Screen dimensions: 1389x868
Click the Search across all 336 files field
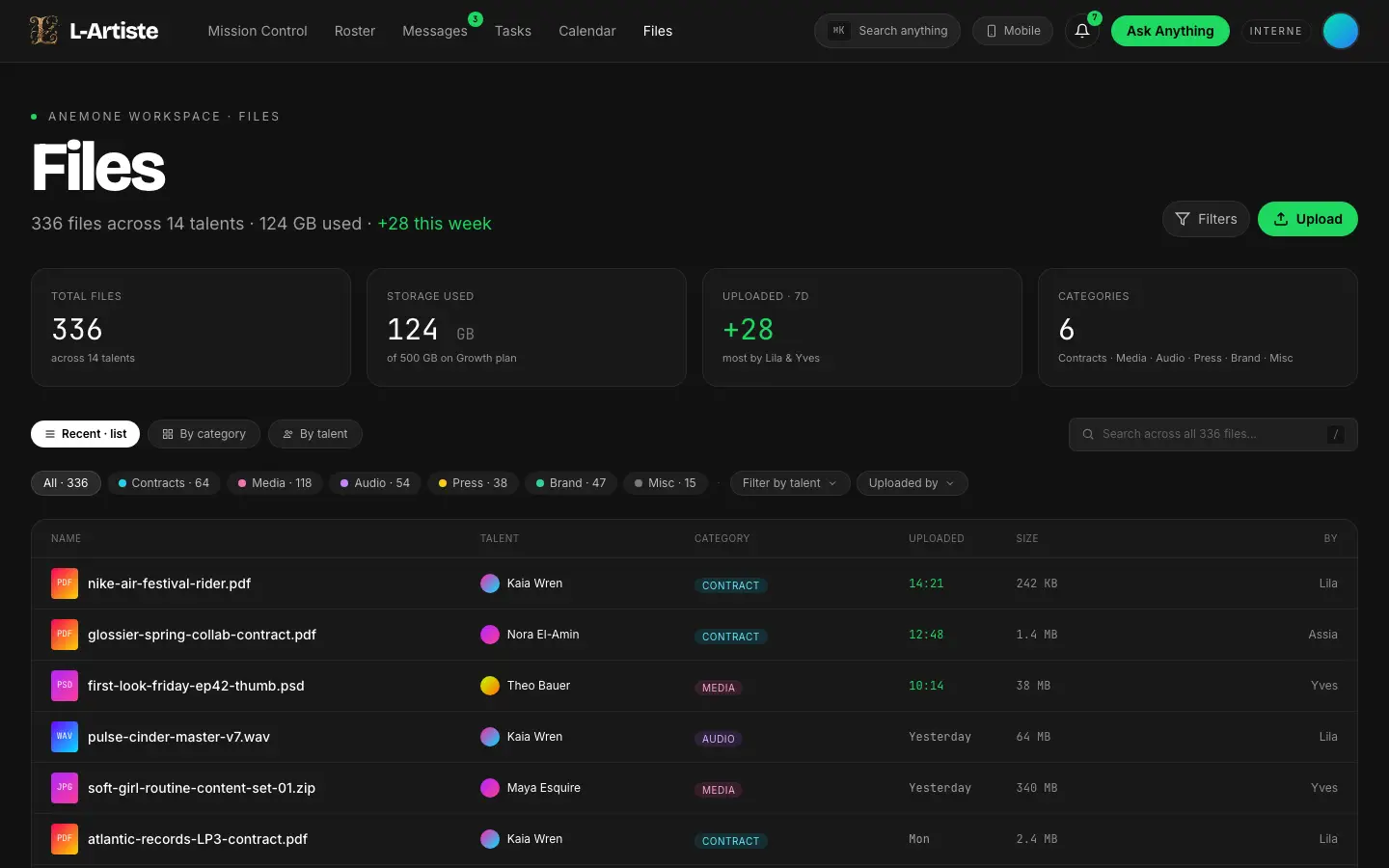[x=1212, y=434]
